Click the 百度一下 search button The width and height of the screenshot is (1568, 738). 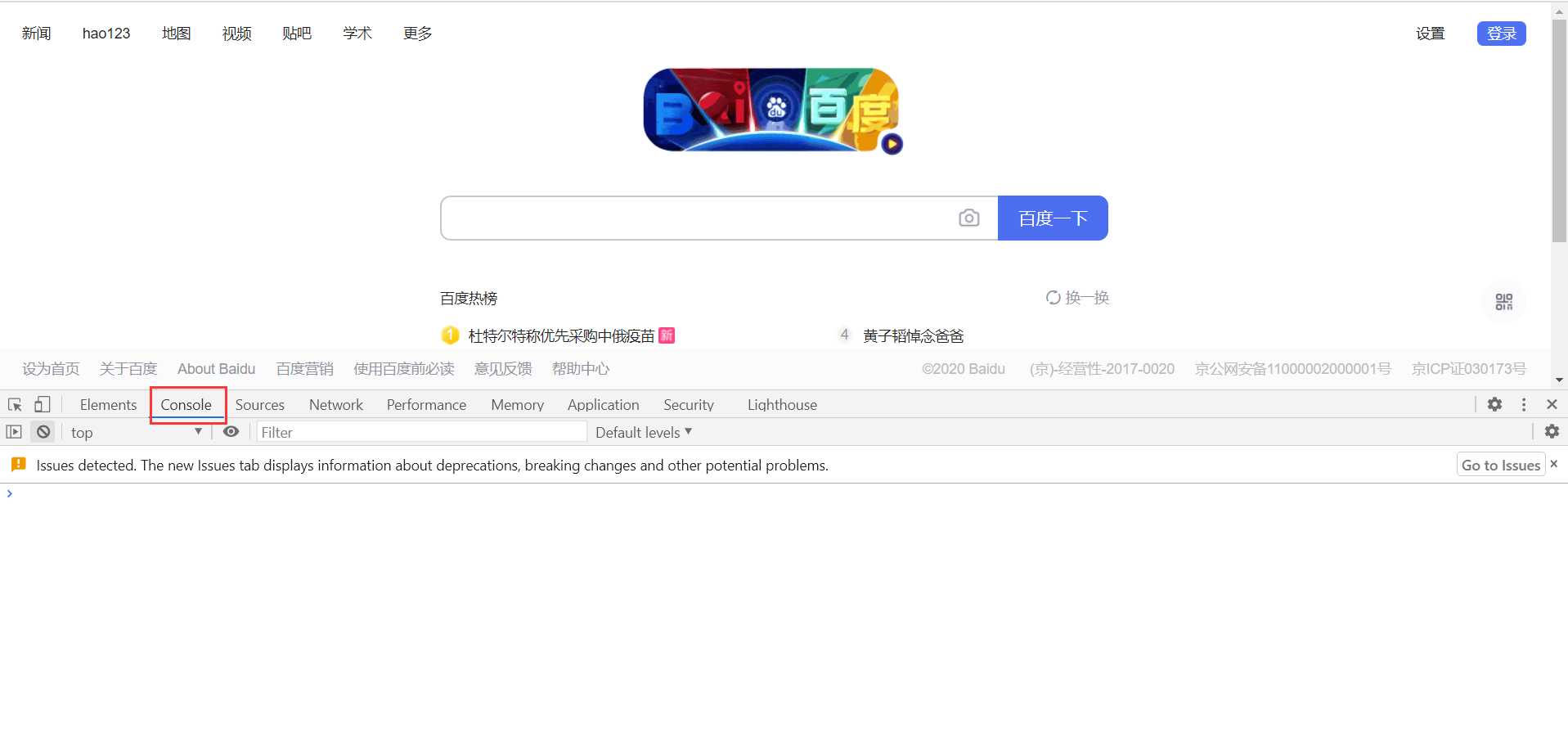[1053, 218]
